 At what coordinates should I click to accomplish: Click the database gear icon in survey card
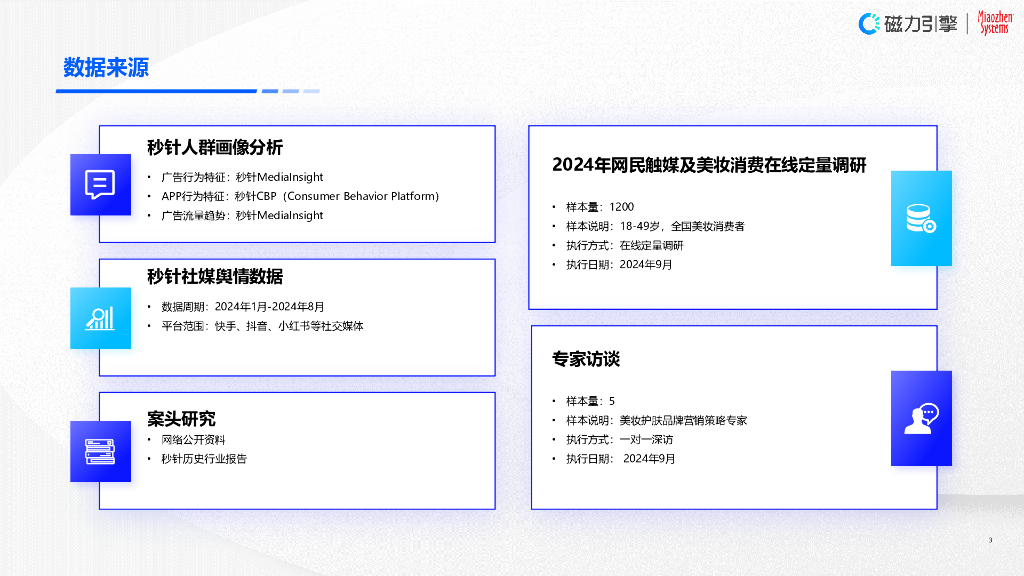(x=921, y=218)
